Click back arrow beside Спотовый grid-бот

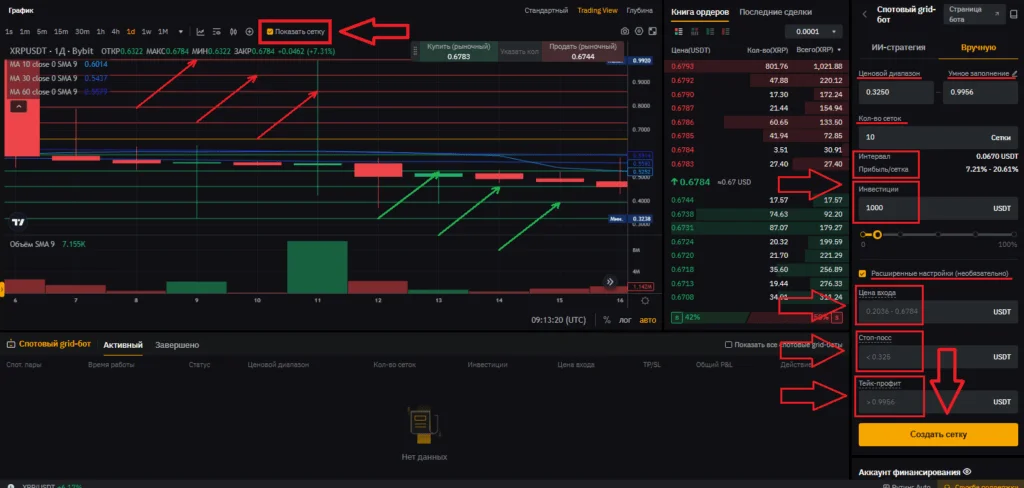point(865,13)
